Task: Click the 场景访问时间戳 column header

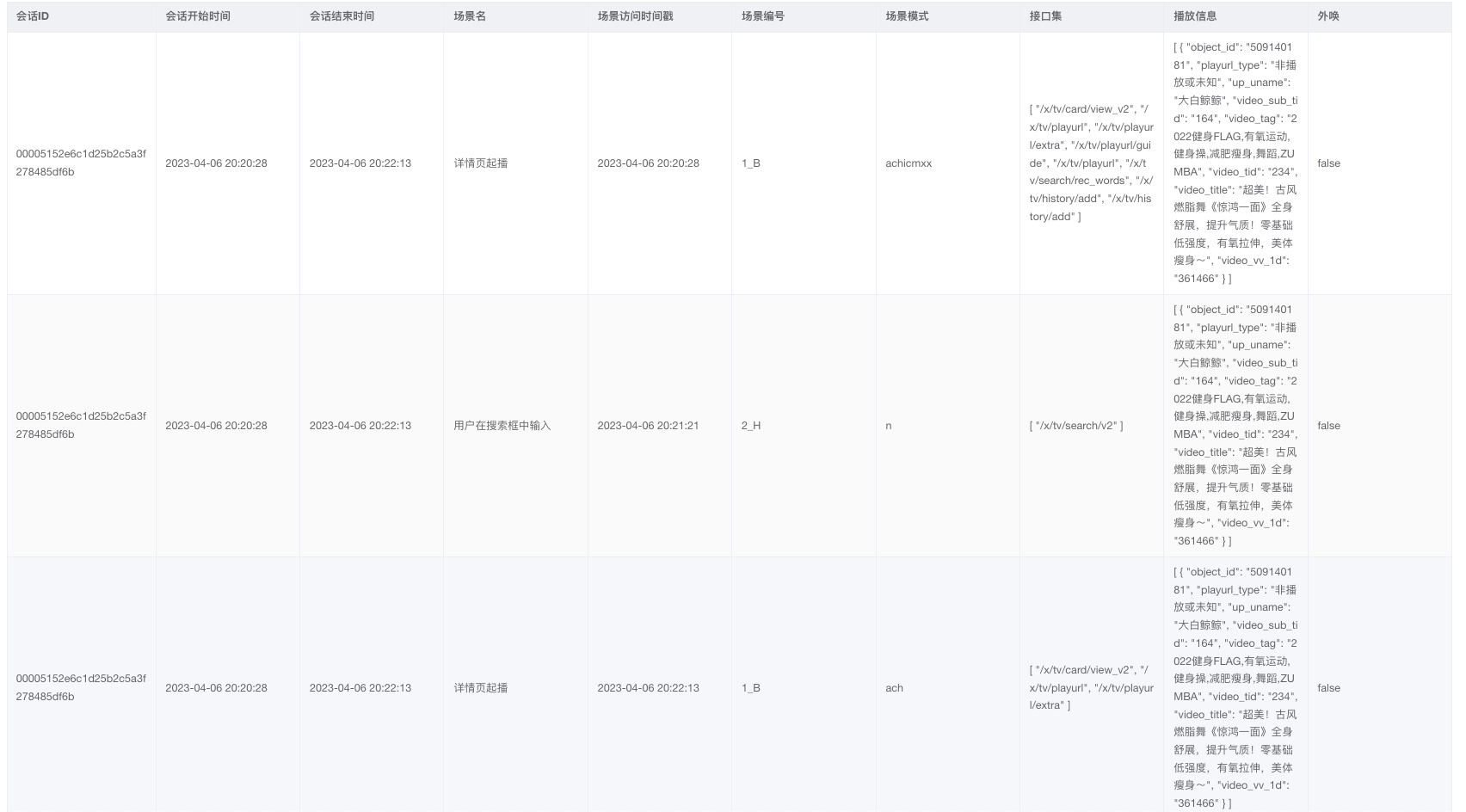Action: (635, 16)
